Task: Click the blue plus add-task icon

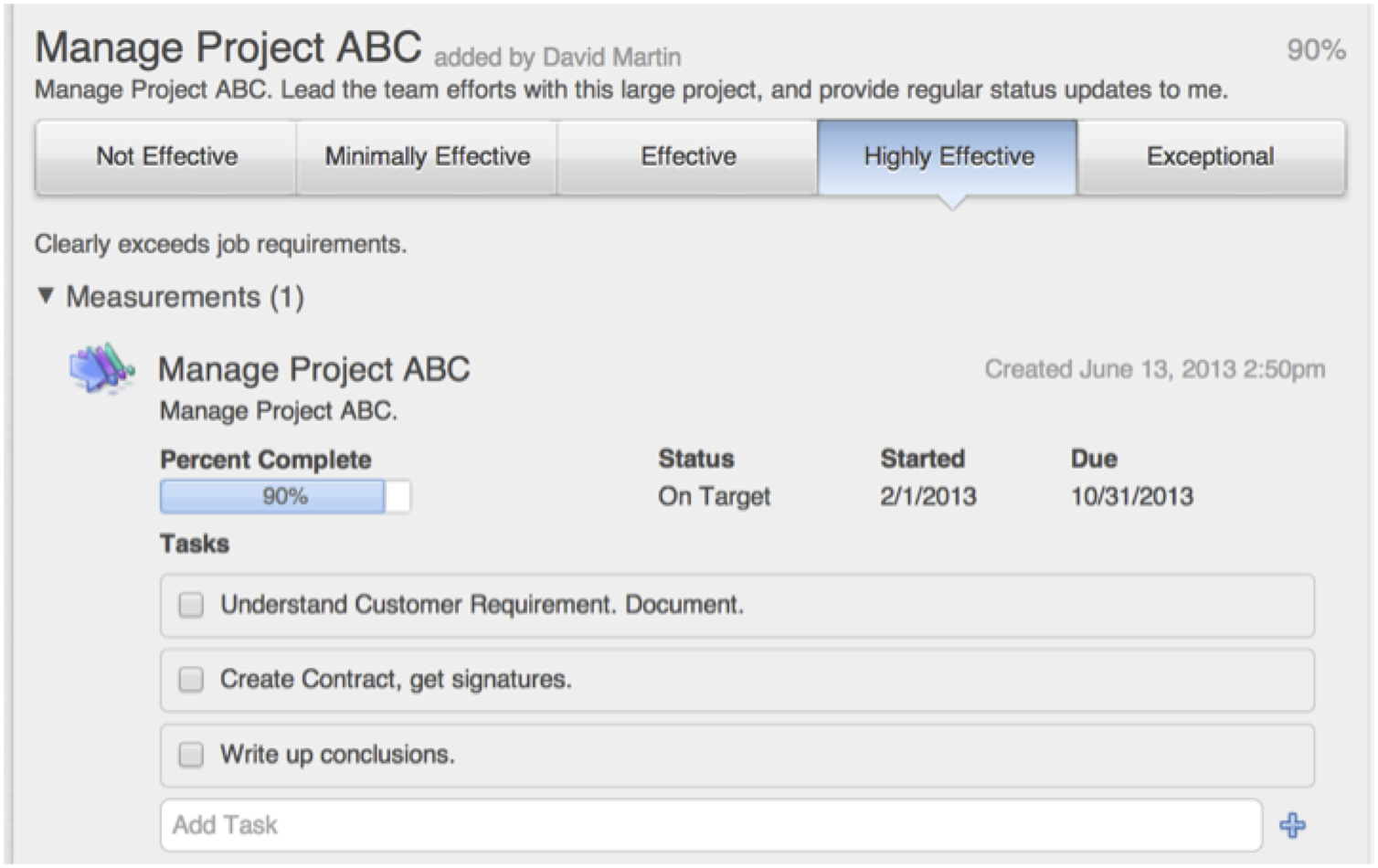Action: 1292,826
